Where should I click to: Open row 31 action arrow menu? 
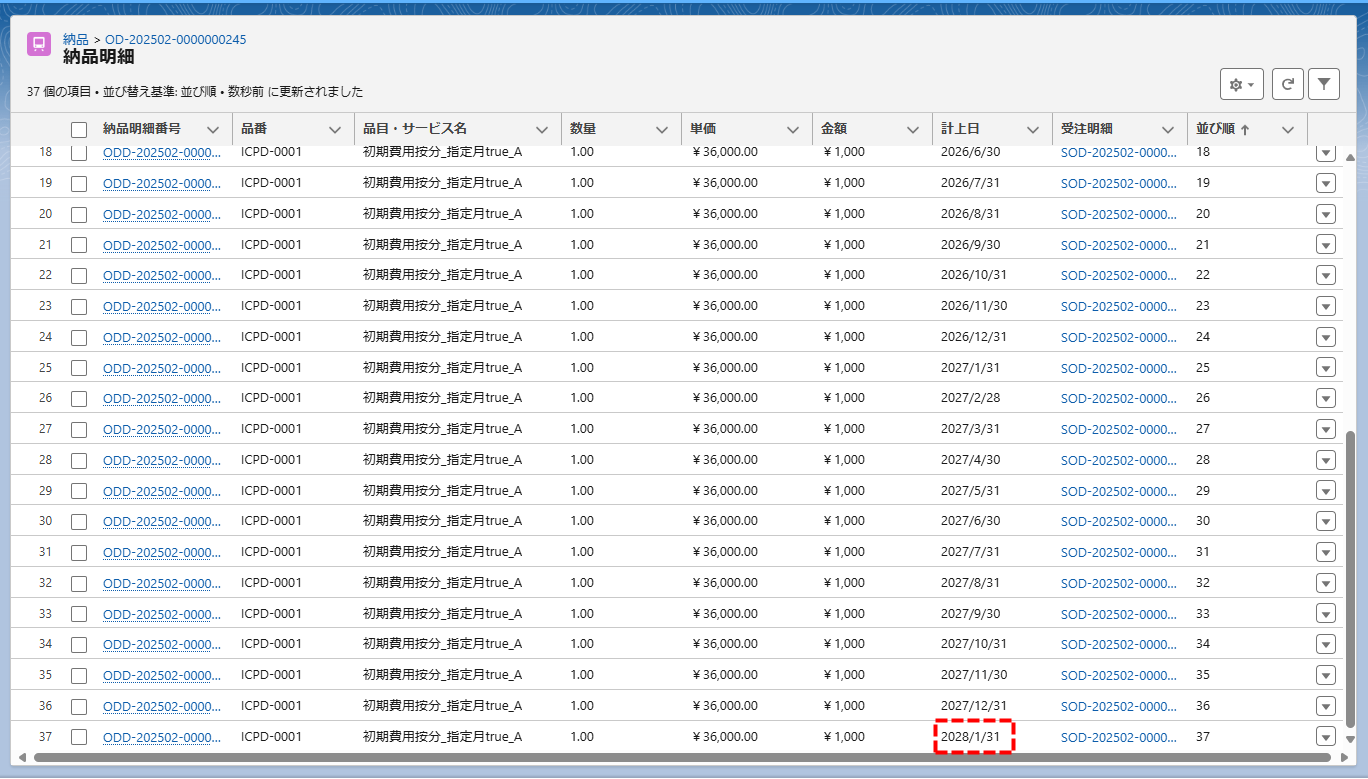pos(1325,552)
